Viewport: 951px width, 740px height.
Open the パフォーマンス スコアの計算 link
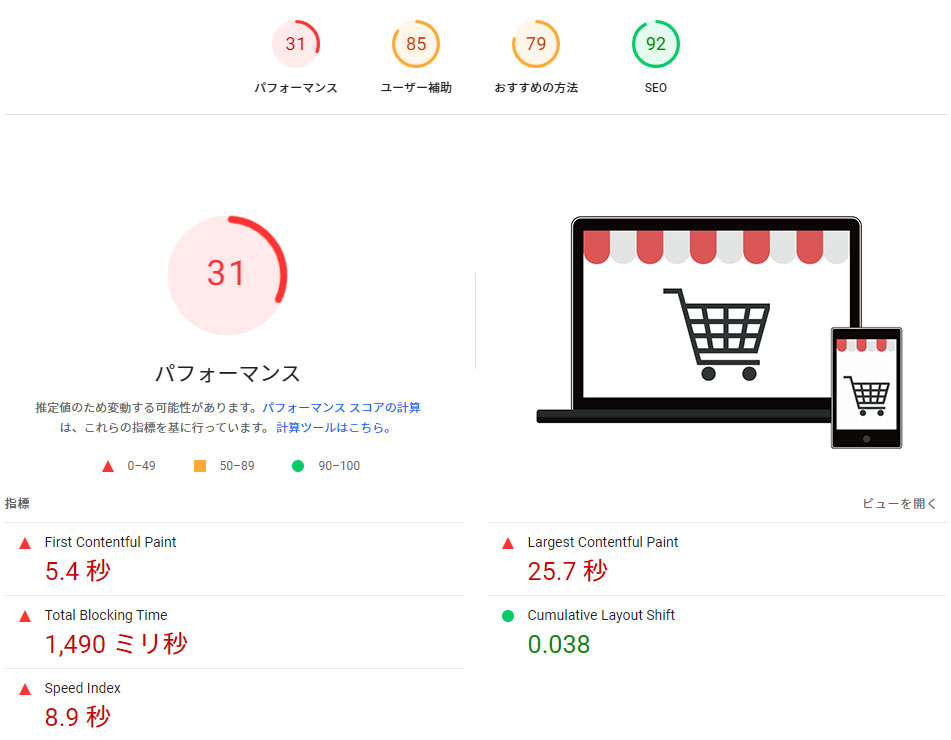tap(341, 408)
